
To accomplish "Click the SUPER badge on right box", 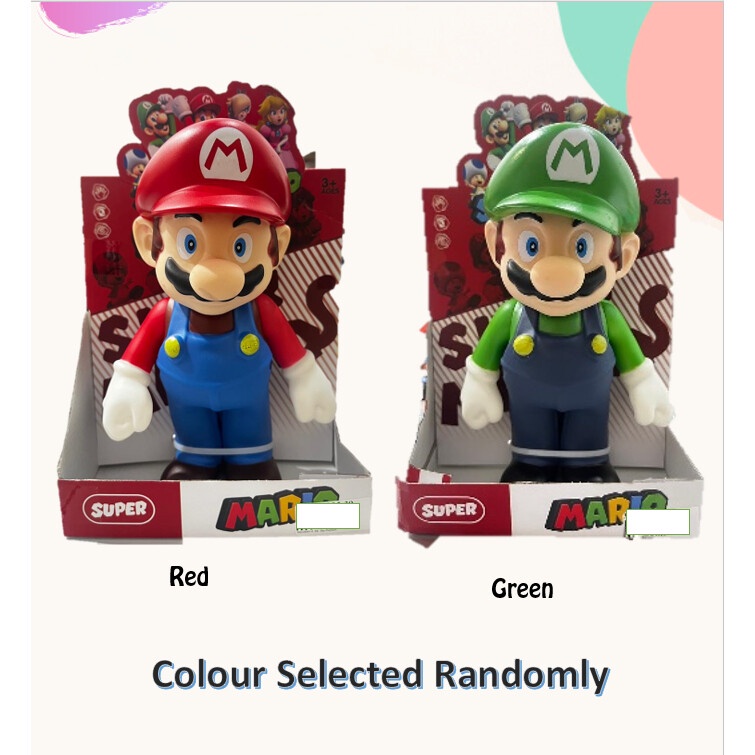I will (x=449, y=509).
